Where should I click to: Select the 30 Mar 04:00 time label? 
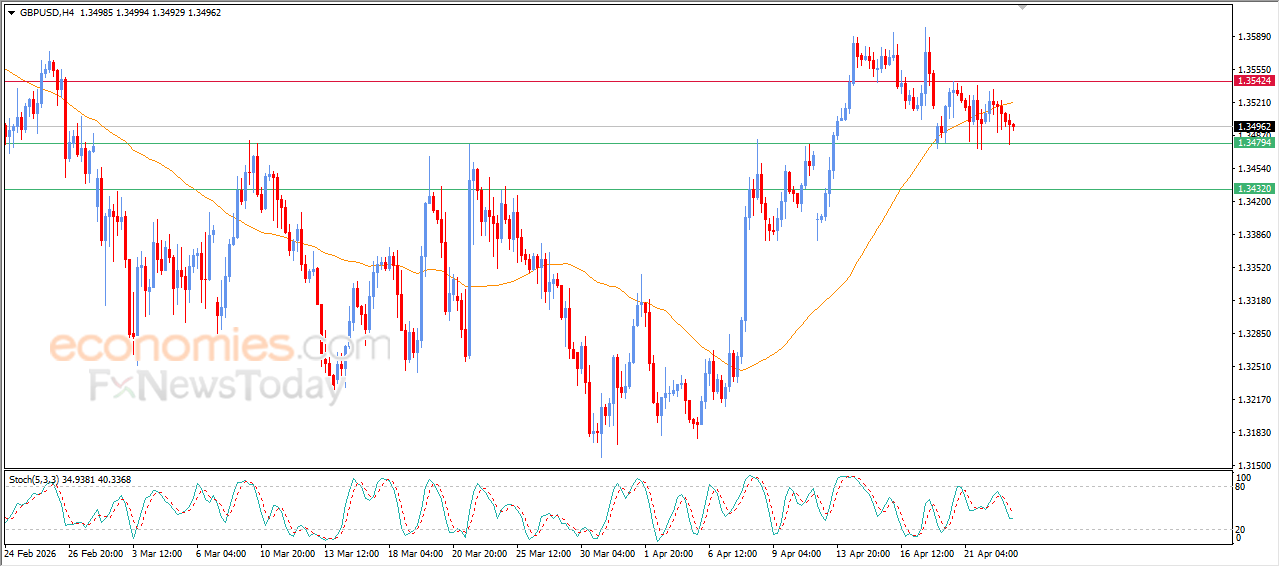[x=607, y=553]
